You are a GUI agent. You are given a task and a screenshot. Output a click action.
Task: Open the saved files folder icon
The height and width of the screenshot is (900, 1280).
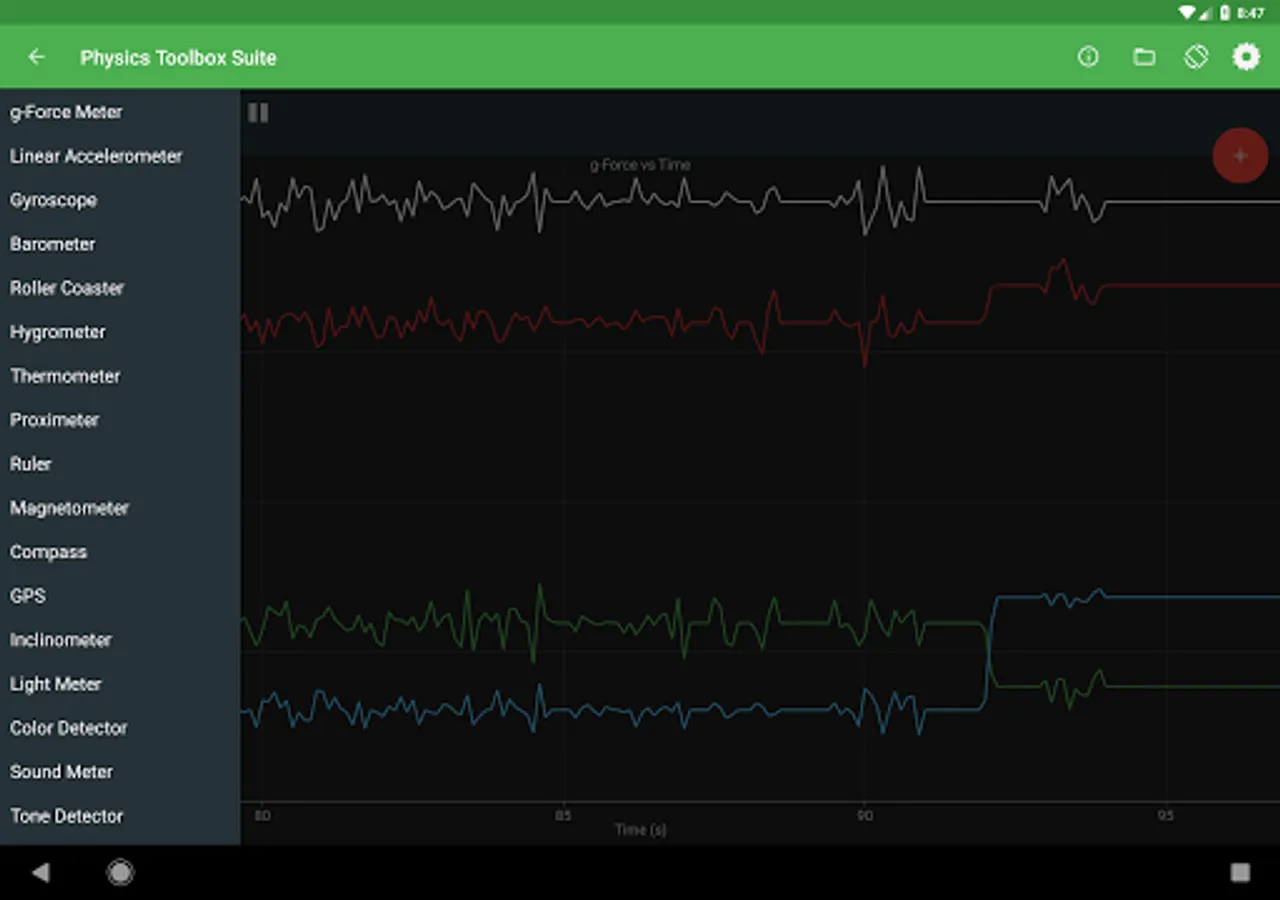[x=1144, y=57]
